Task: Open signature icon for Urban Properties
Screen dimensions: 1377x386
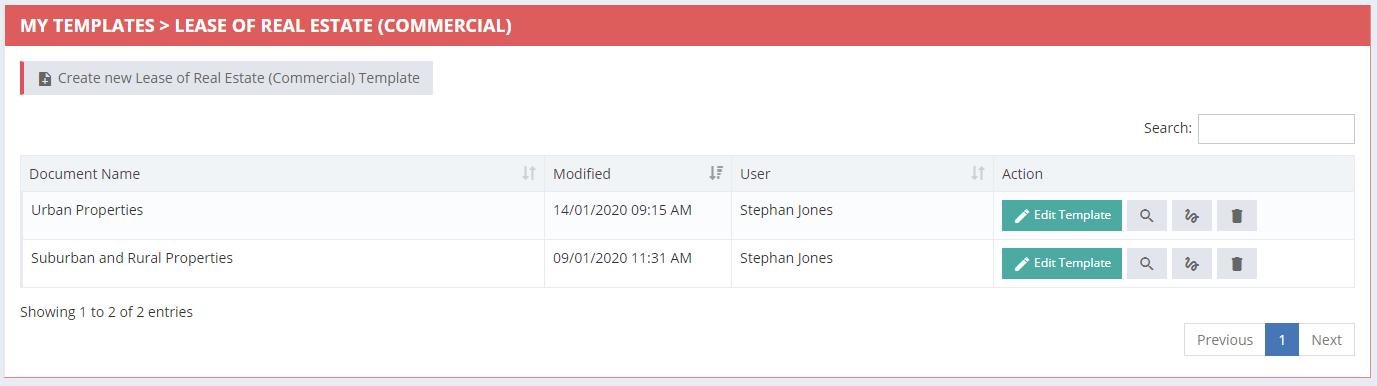Action: tap(1192, 215)
